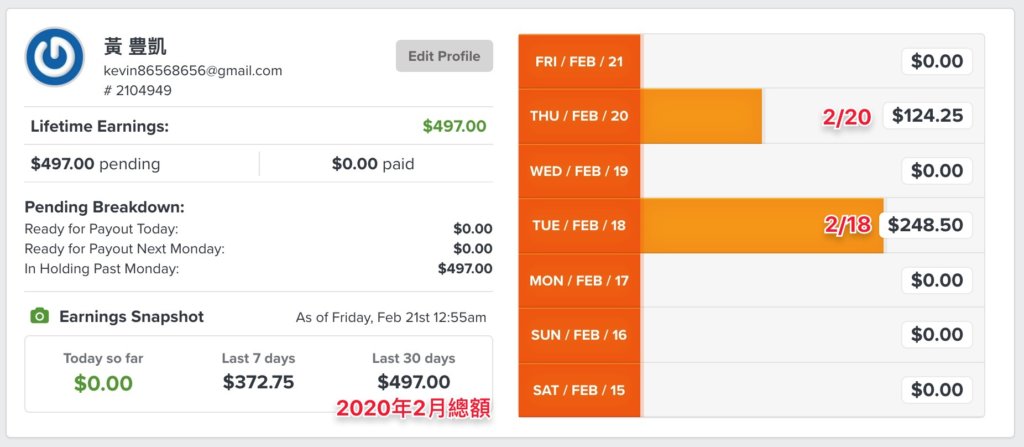Click the Last 30 days $497.00 figure
The image size is (1024, 447).
coord(413,382)
